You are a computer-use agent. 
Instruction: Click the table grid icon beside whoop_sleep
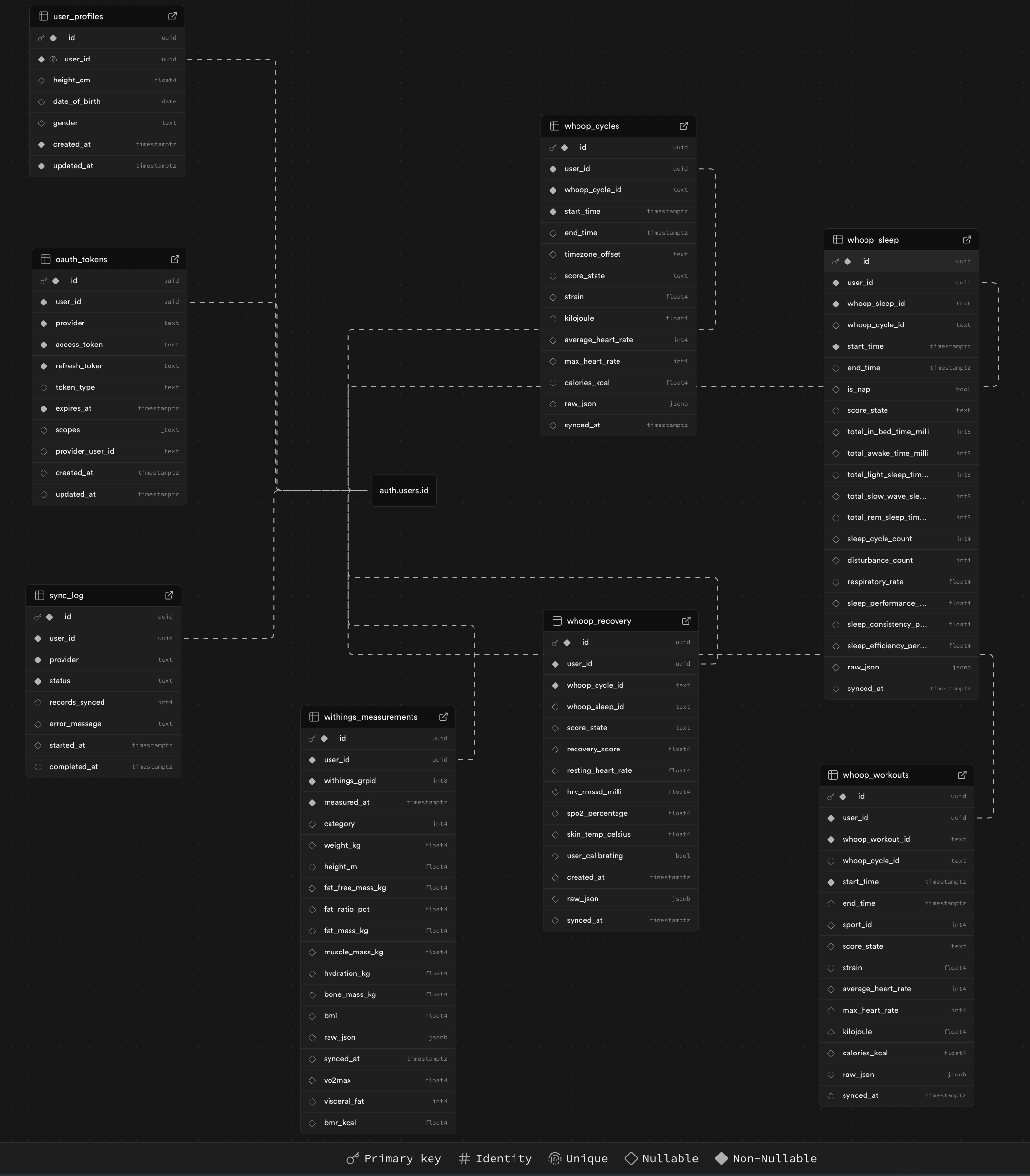click(x=838, y=240)
